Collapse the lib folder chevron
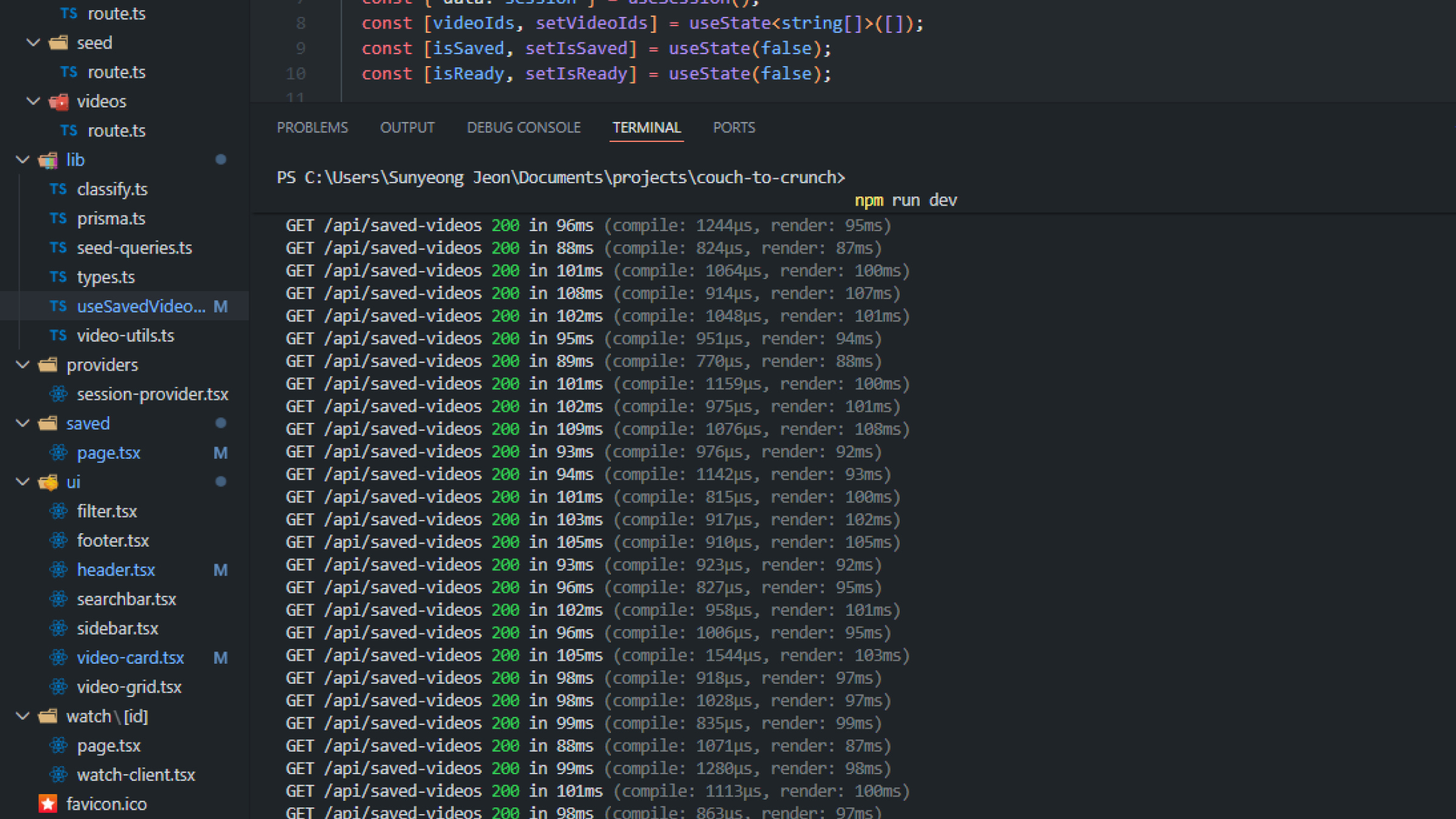 (x=22, y=160)
